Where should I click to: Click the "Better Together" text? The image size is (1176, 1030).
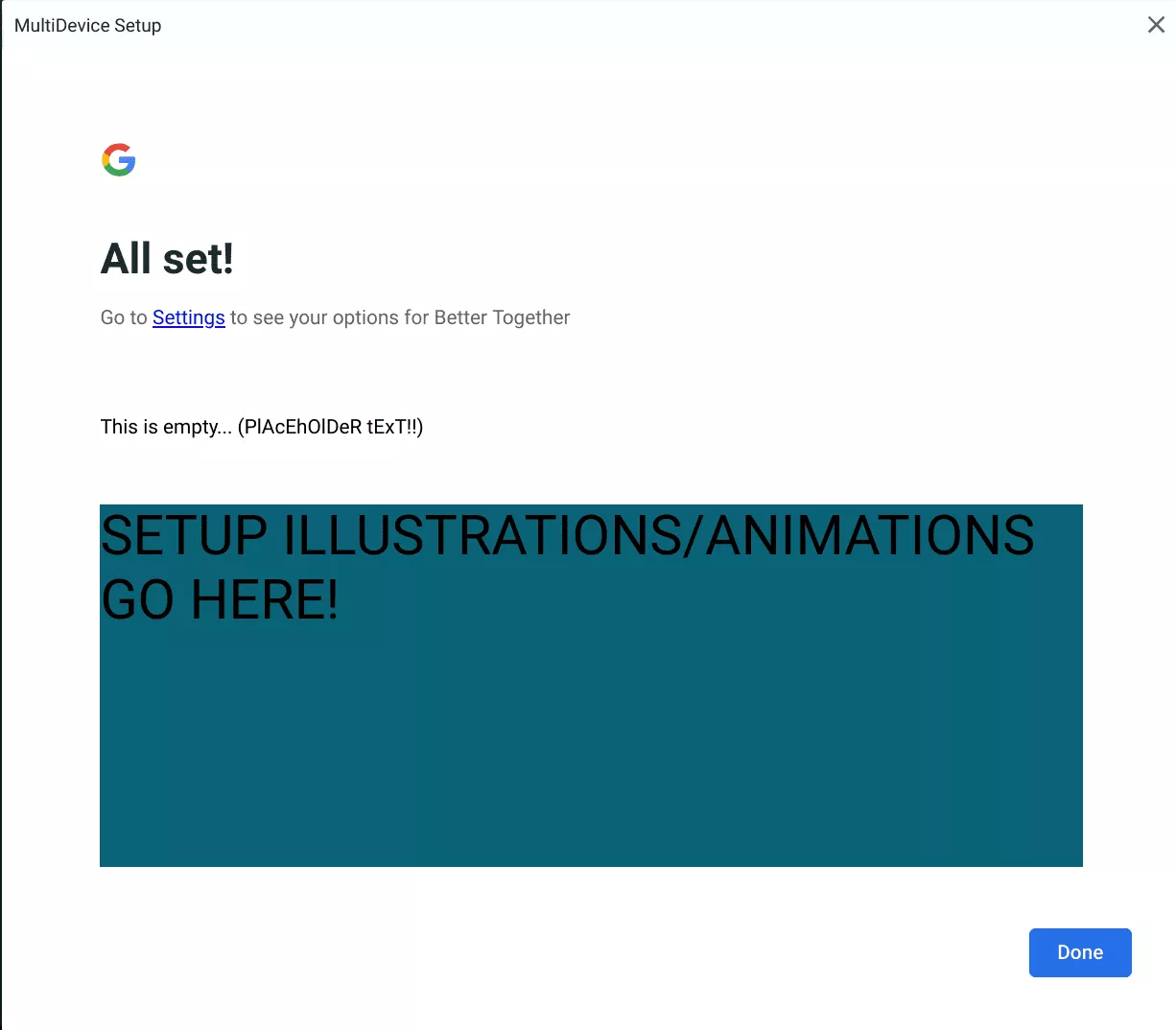coord(502,317)
